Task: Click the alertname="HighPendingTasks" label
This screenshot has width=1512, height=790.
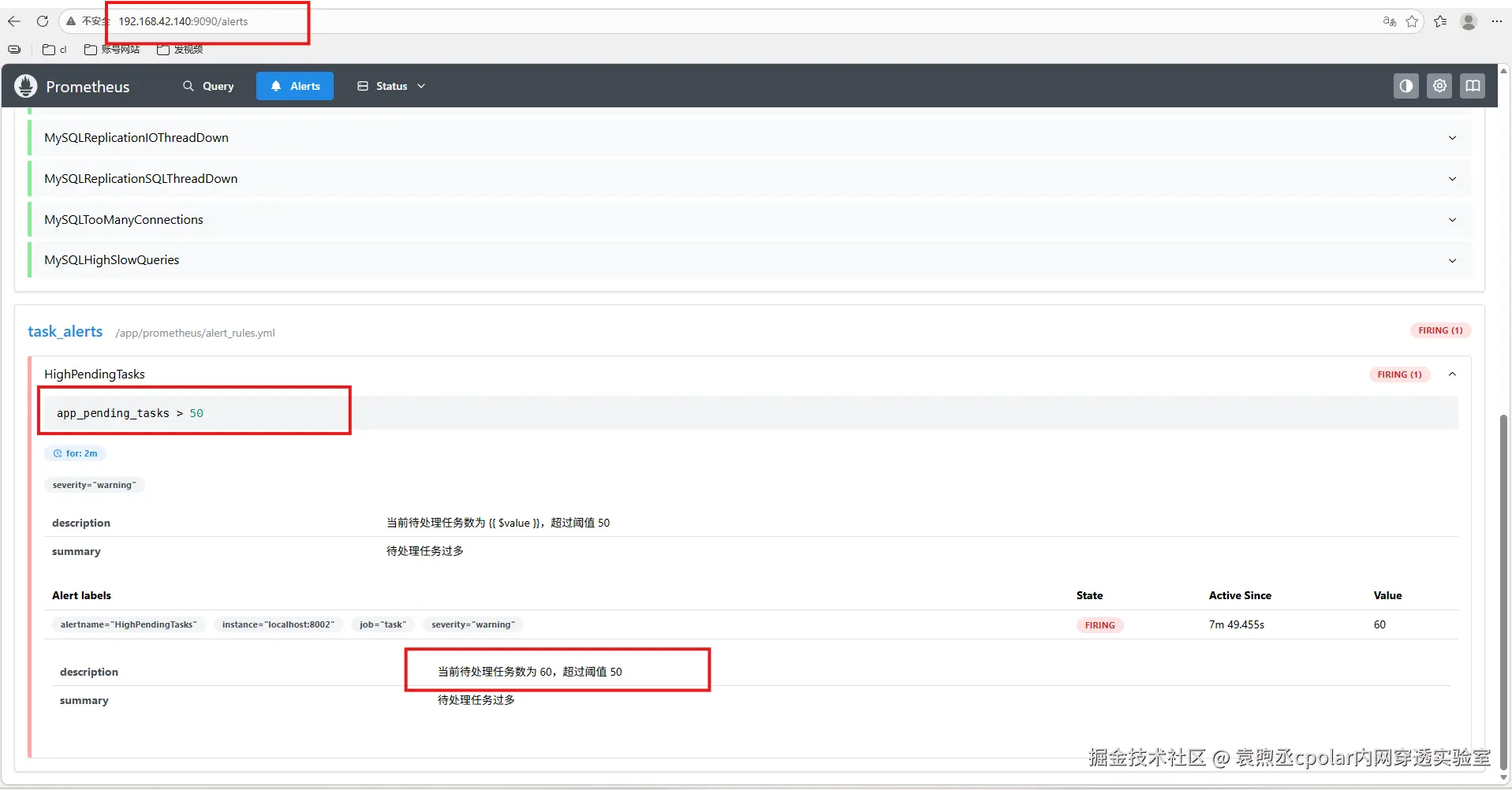Action: coord(129,624)
